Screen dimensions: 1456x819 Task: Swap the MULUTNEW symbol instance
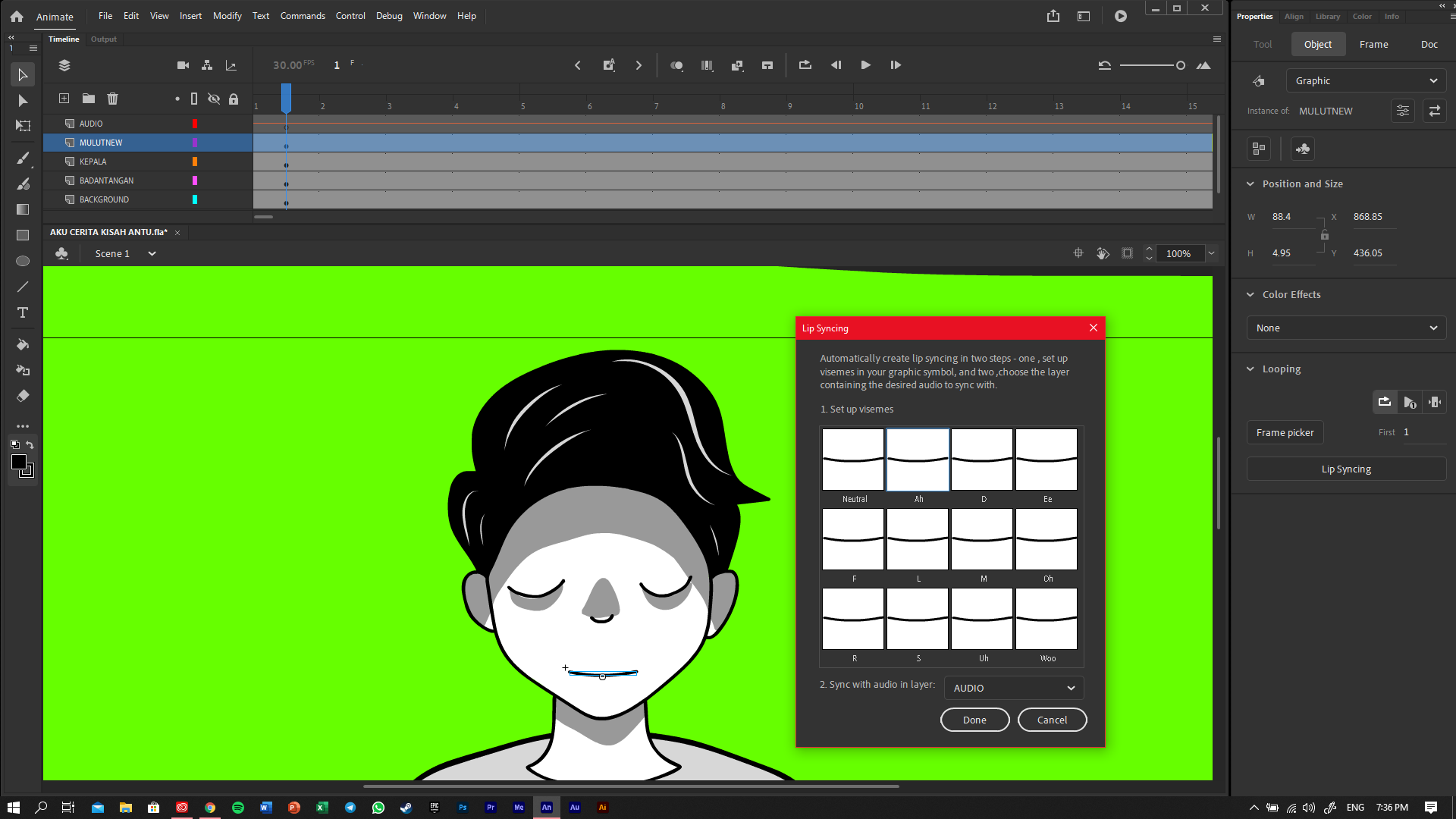[1434, 111]
